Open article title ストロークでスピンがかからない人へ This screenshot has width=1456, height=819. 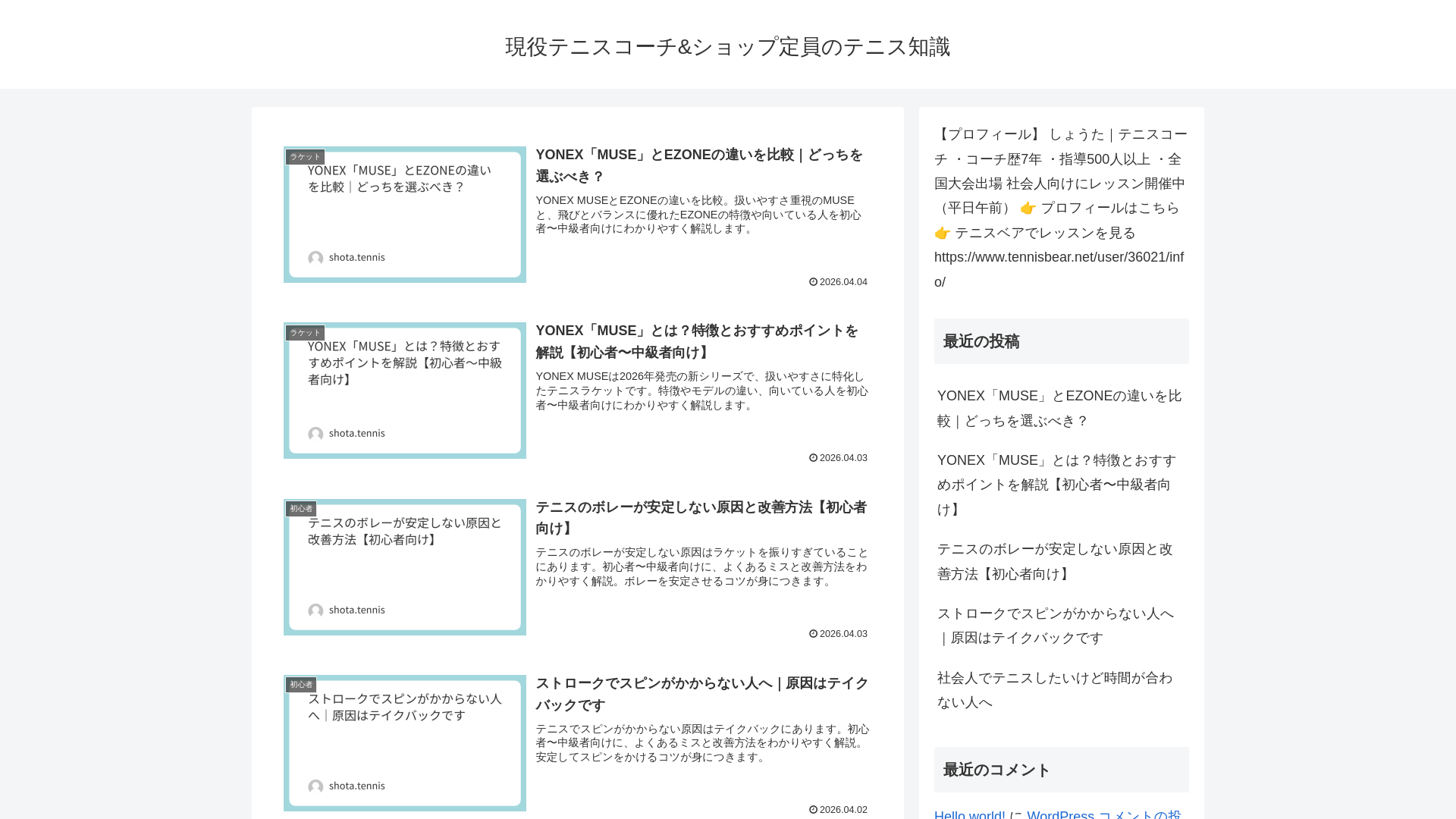[x=702, y=694]
